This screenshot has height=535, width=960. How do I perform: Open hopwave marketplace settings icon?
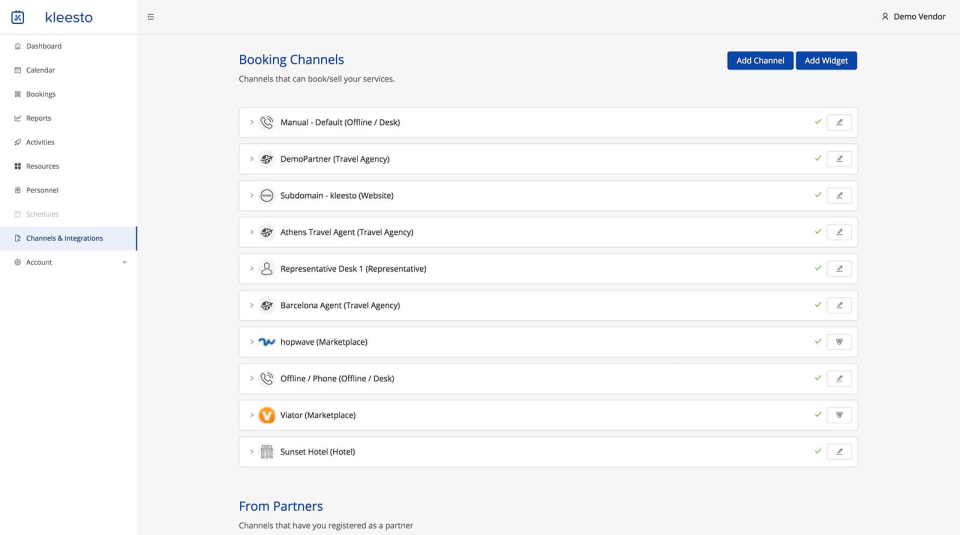click(x=839, y=342)
